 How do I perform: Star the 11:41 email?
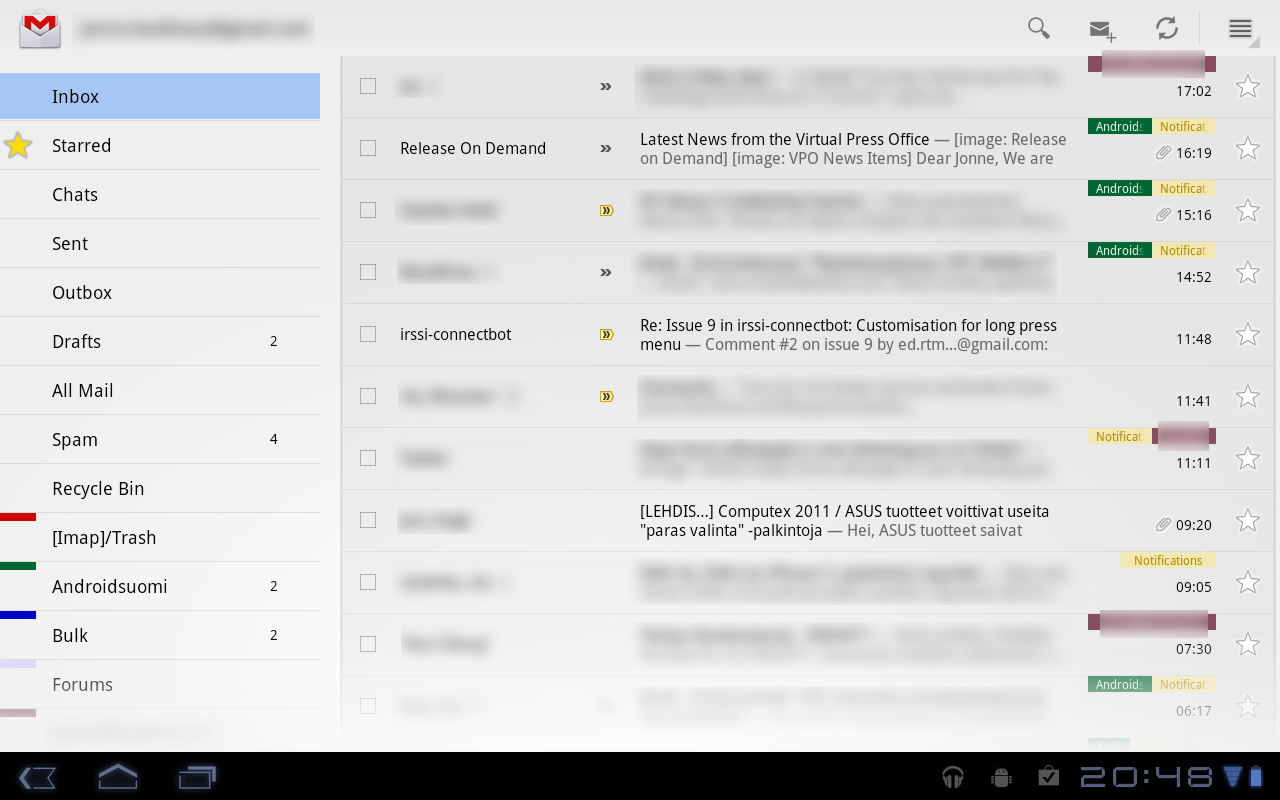tap(1248, 396)
